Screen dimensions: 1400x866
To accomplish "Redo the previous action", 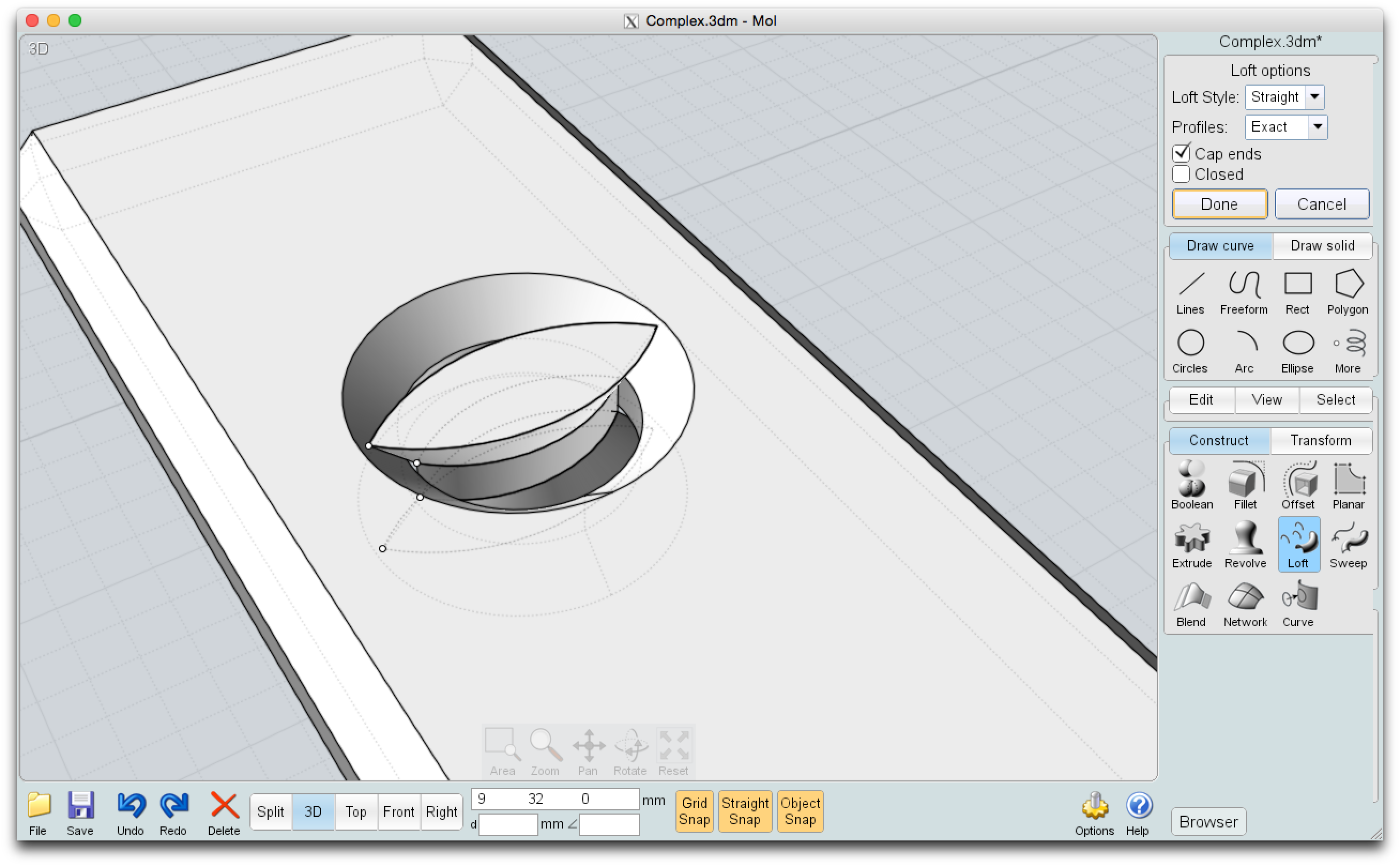I will coord(173,814).
